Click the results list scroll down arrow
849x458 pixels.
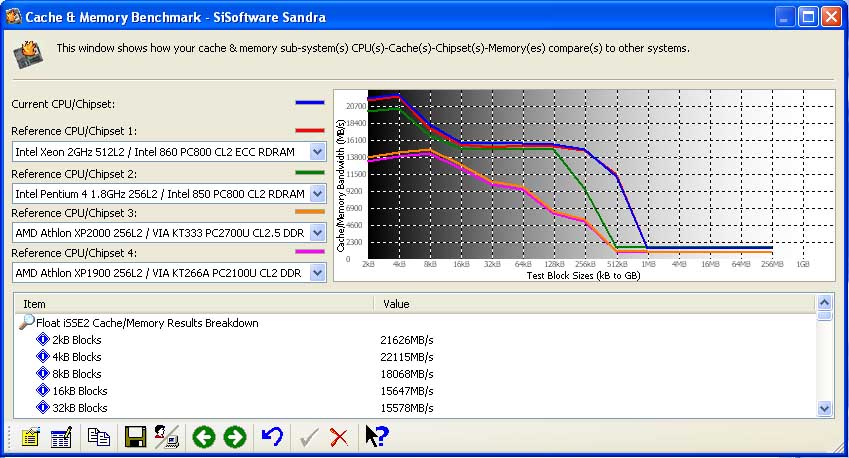(x=824, y=409)
